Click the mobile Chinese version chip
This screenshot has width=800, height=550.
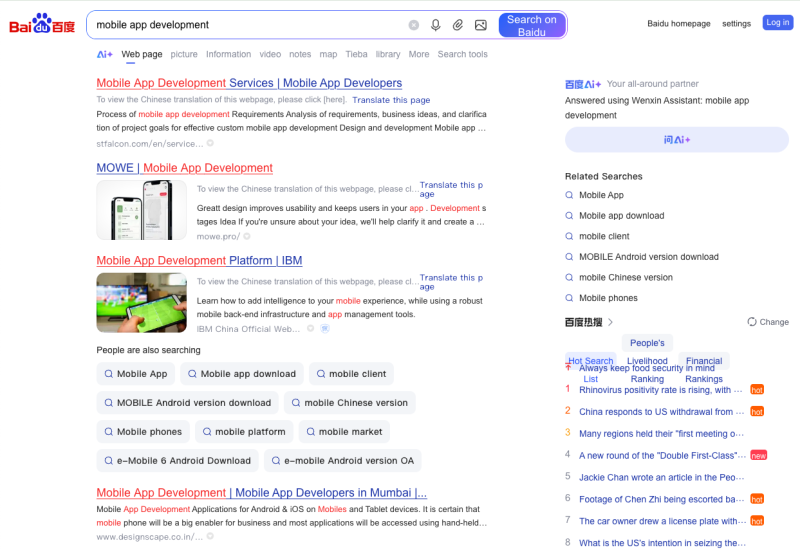coord(349,403)
